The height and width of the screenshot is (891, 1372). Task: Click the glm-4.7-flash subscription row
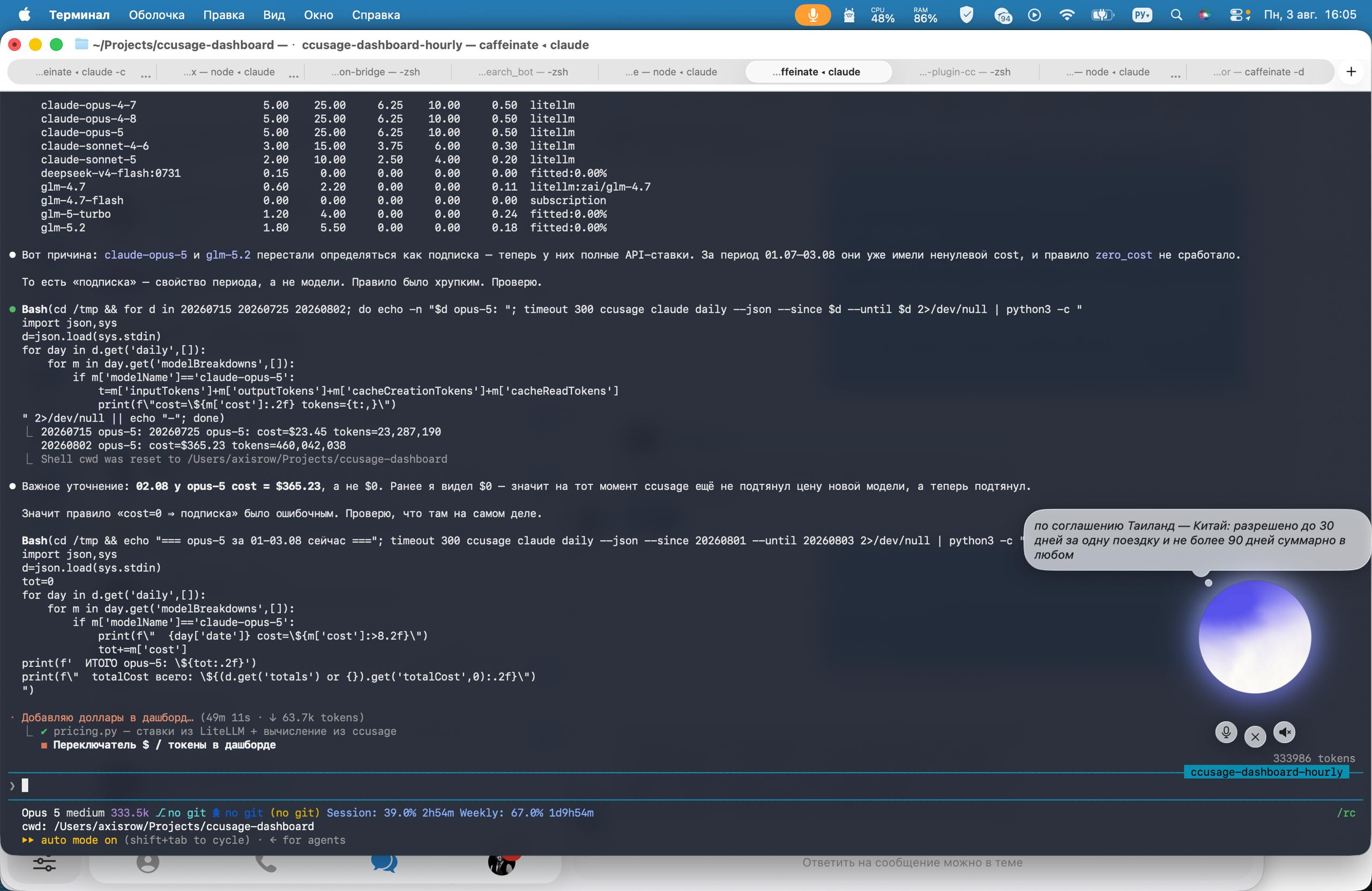[x=323, y=200]
